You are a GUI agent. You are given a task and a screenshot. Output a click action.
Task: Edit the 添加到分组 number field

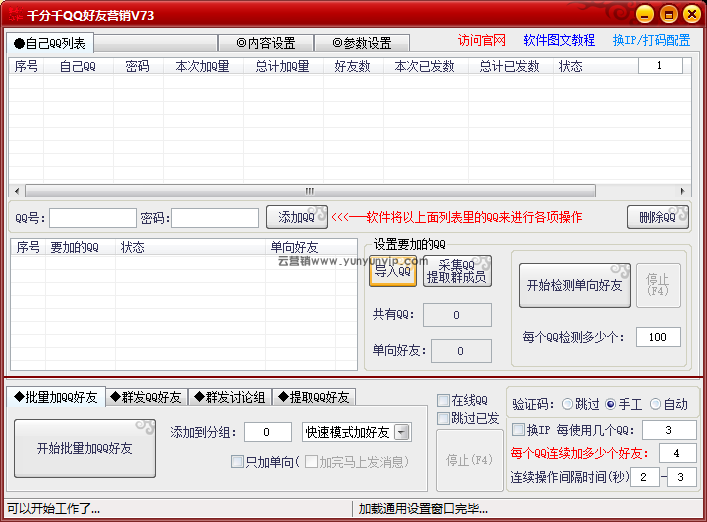coord(268,432)
